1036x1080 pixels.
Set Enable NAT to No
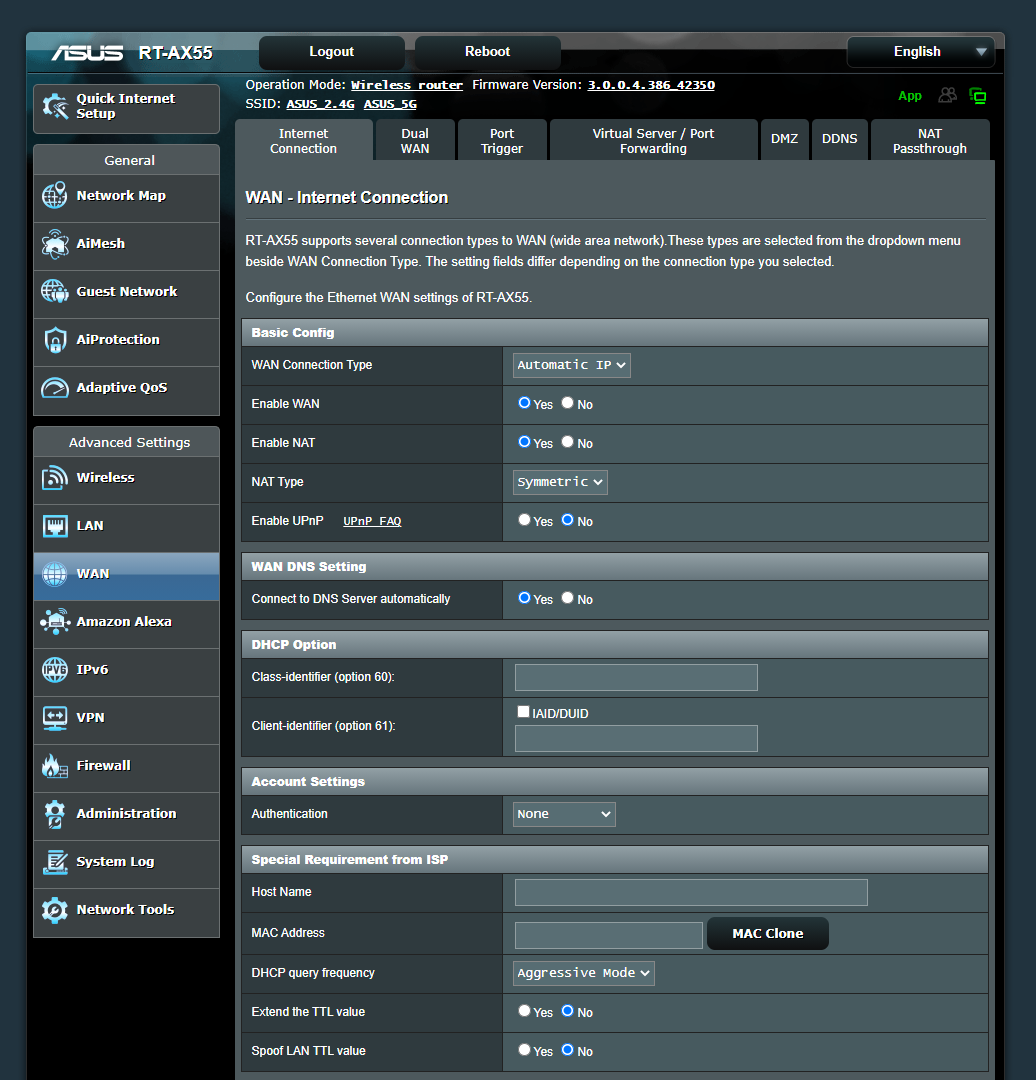tap(568, 442)
